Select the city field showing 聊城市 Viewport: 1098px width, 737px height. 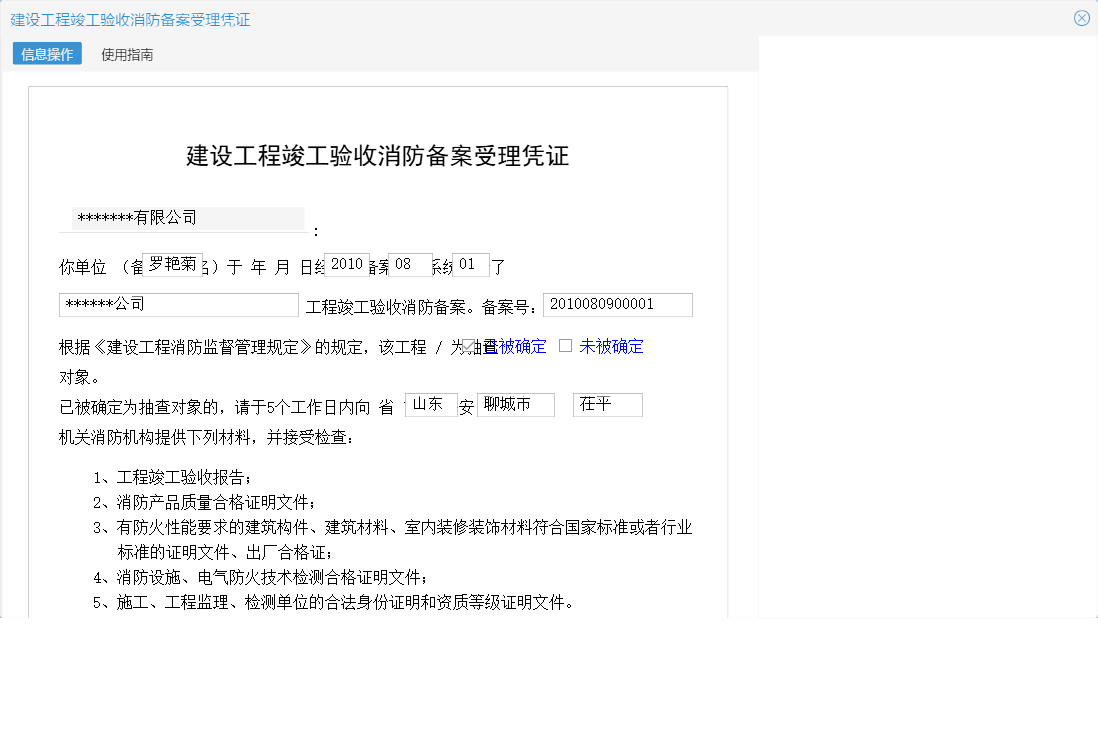[514, 404]
